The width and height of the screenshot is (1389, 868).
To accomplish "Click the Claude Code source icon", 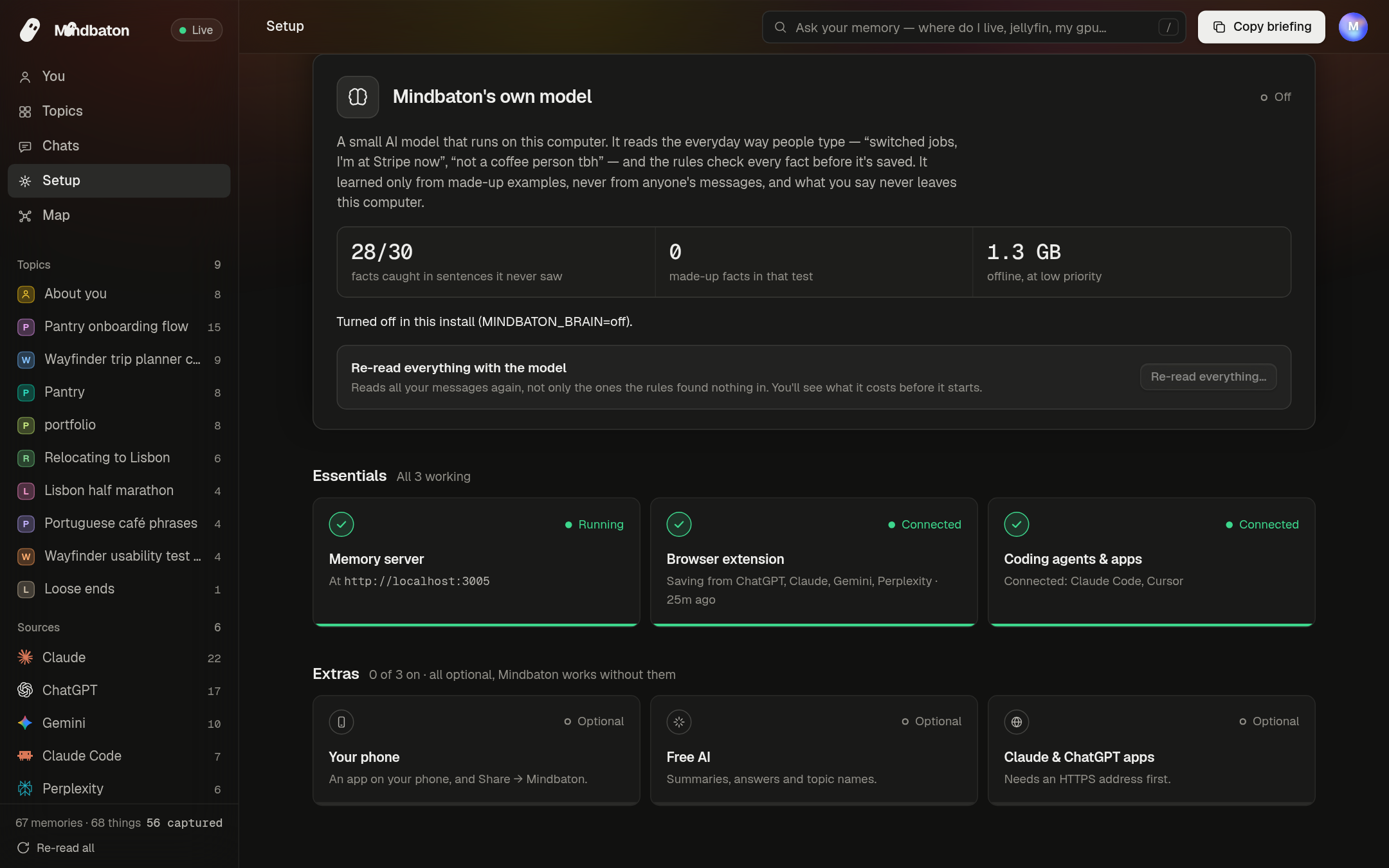I will [x=25, y=755].
